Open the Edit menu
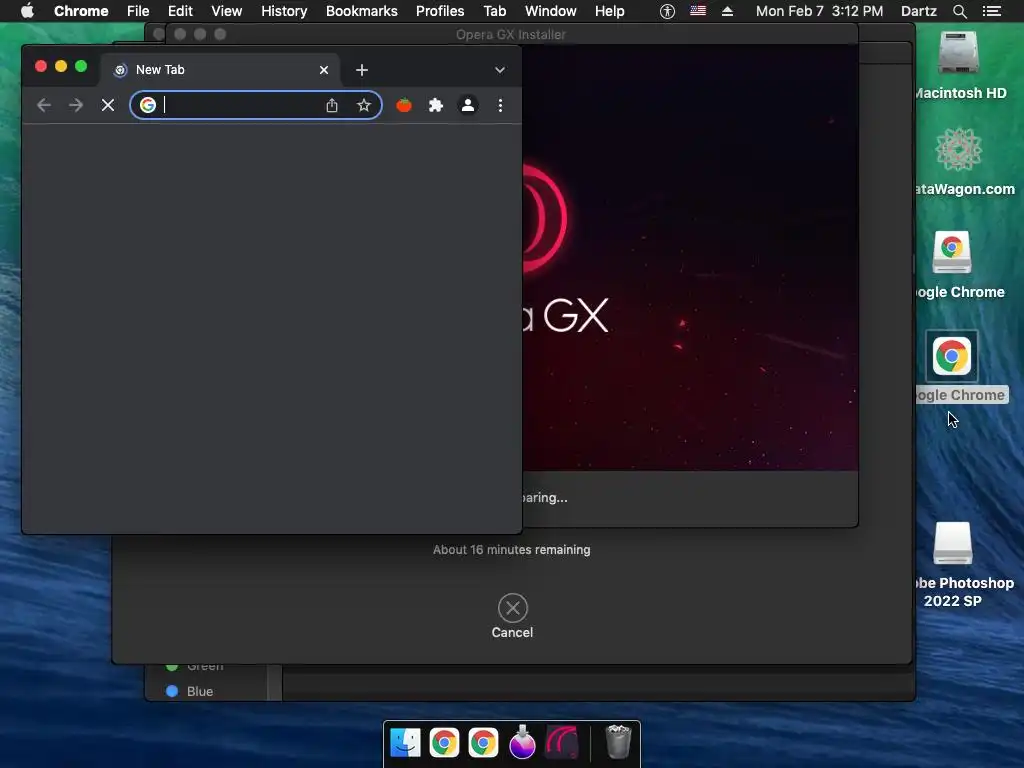This screenshot has height=768, width=1024. coord(180,11)
